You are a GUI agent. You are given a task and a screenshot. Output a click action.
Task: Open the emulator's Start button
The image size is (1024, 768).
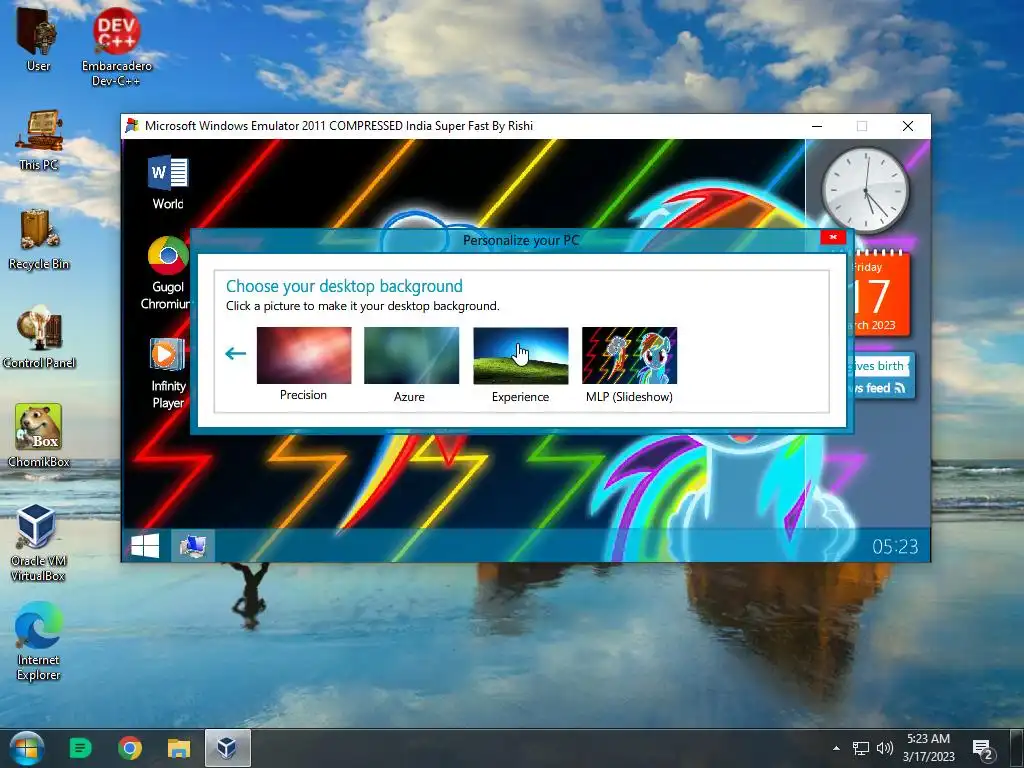[x=145, y=546]
